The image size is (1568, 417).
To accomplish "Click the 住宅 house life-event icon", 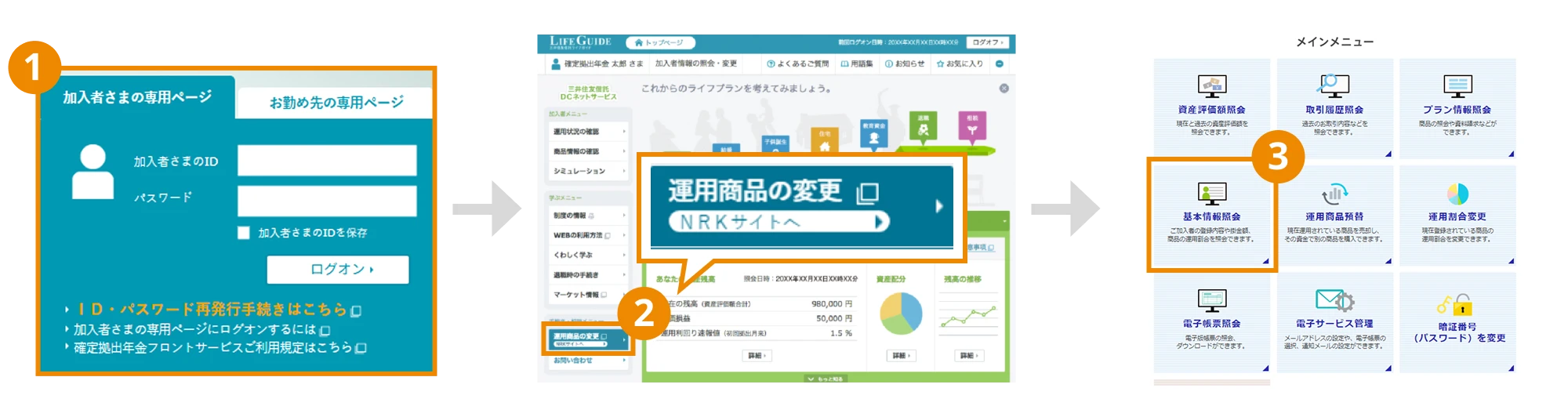I will tap(824, 141).
